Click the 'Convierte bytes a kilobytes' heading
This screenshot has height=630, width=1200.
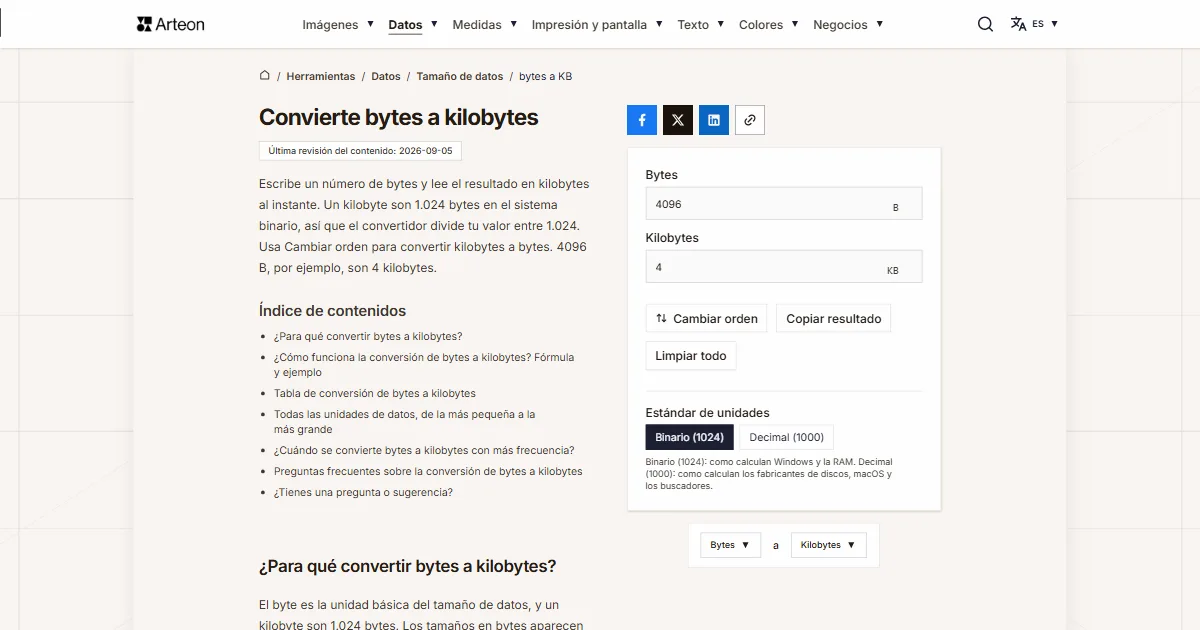(x=399, y=117)
